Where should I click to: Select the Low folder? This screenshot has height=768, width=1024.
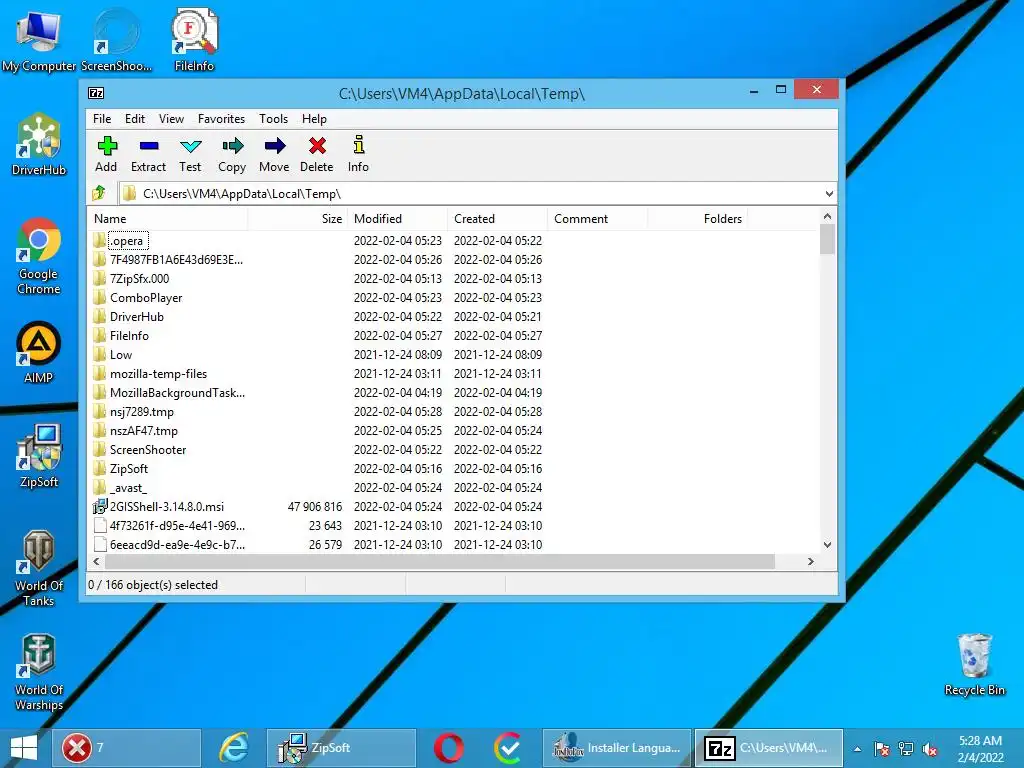click(121, 355)
